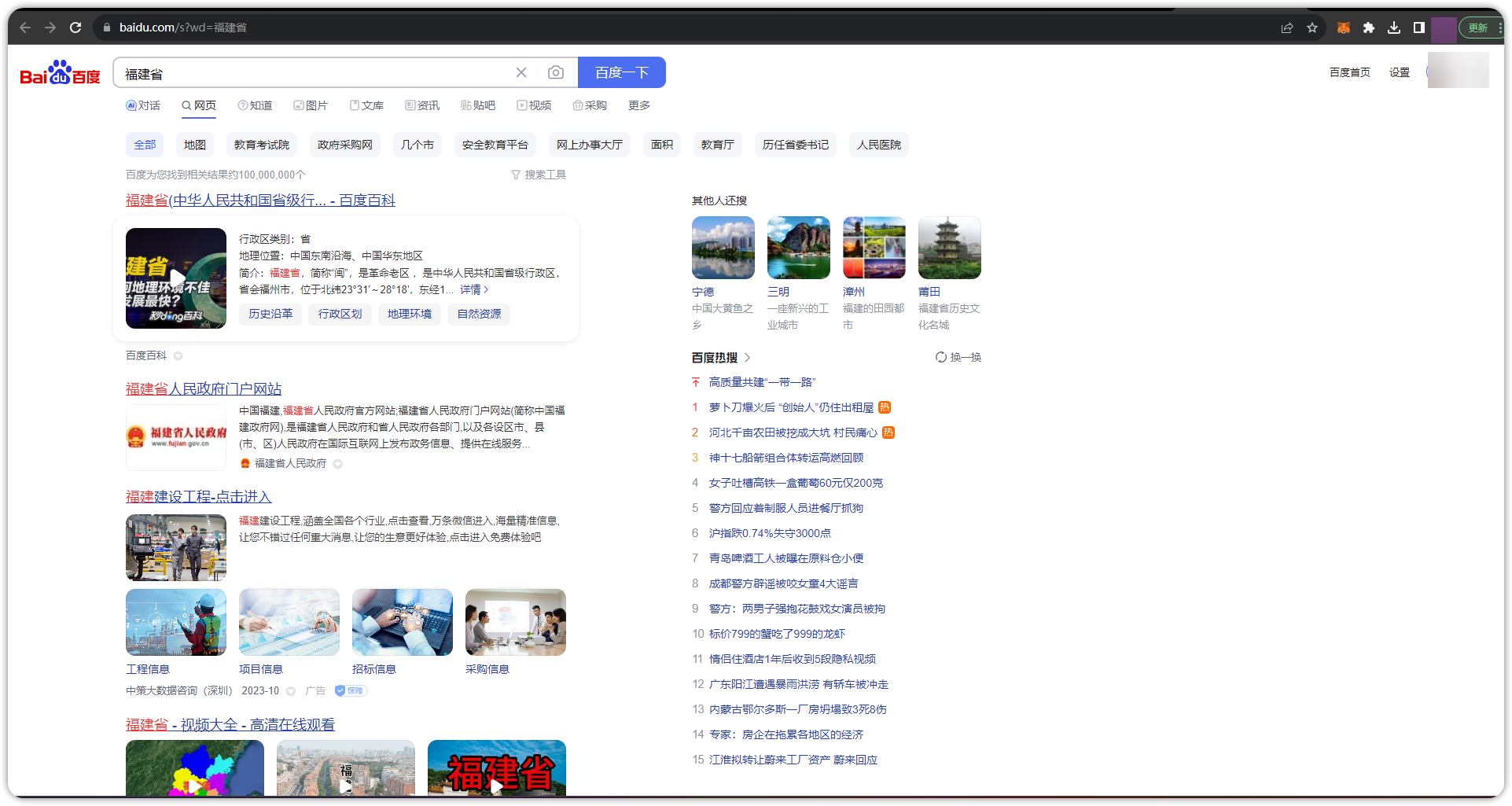Screen dimensions: 1512x806
Task: Switch to the 图片 tab
Action: [311, 105]
